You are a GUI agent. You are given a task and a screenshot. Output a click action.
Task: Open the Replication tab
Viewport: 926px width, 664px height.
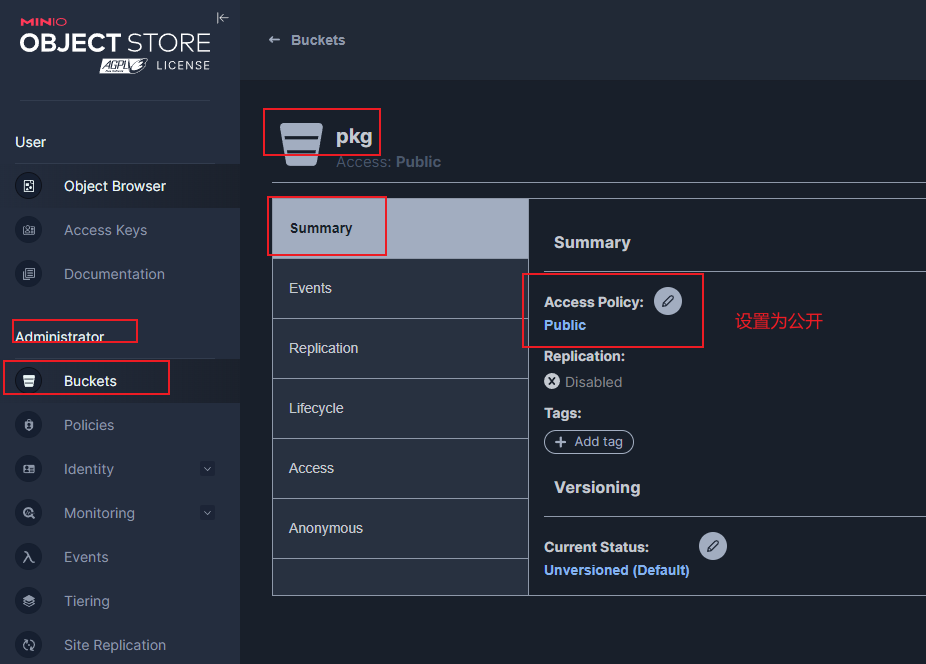click(x=323, y=348)
